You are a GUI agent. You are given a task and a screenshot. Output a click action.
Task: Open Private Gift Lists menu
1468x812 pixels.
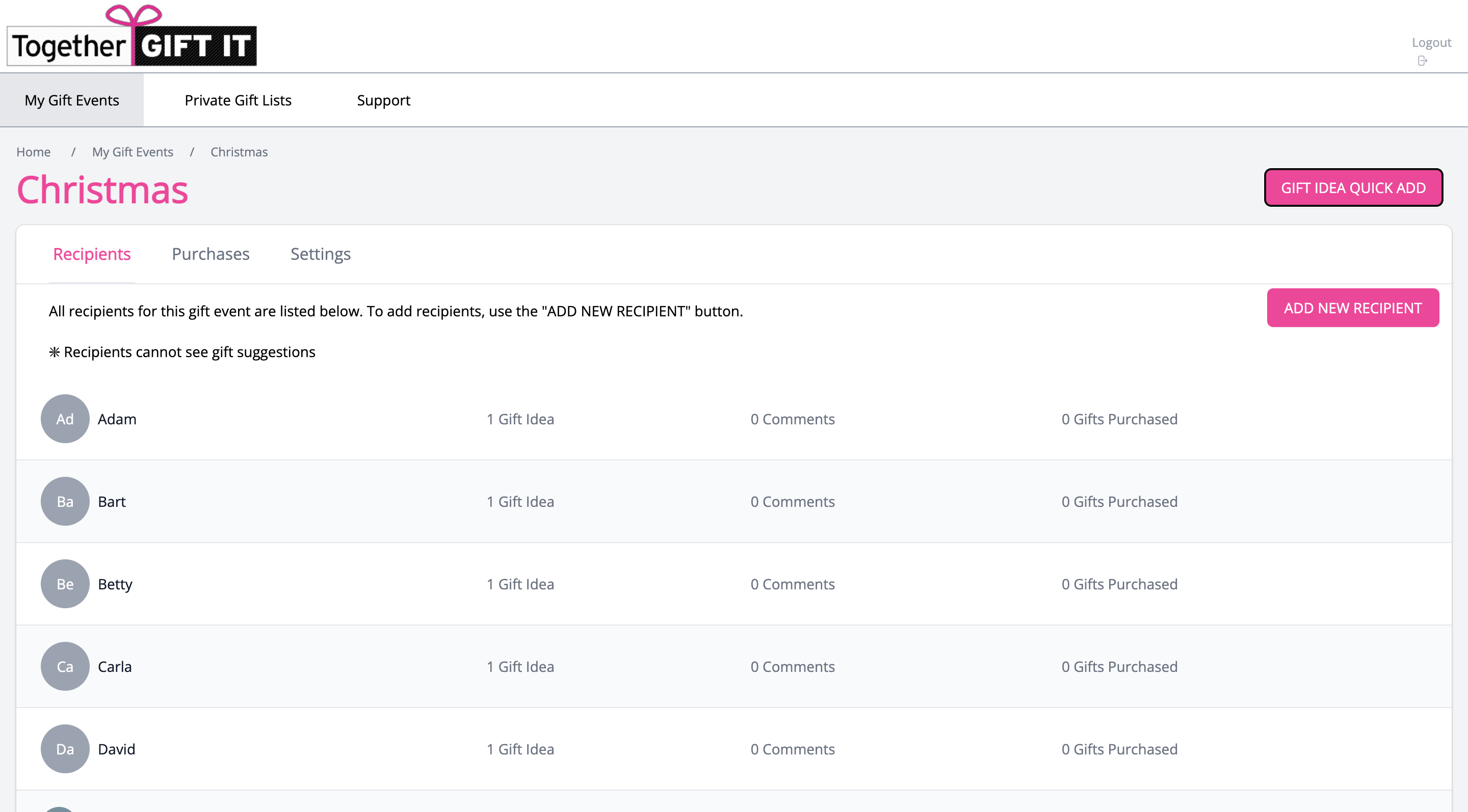pyautogui.click(x=238, y=100)
